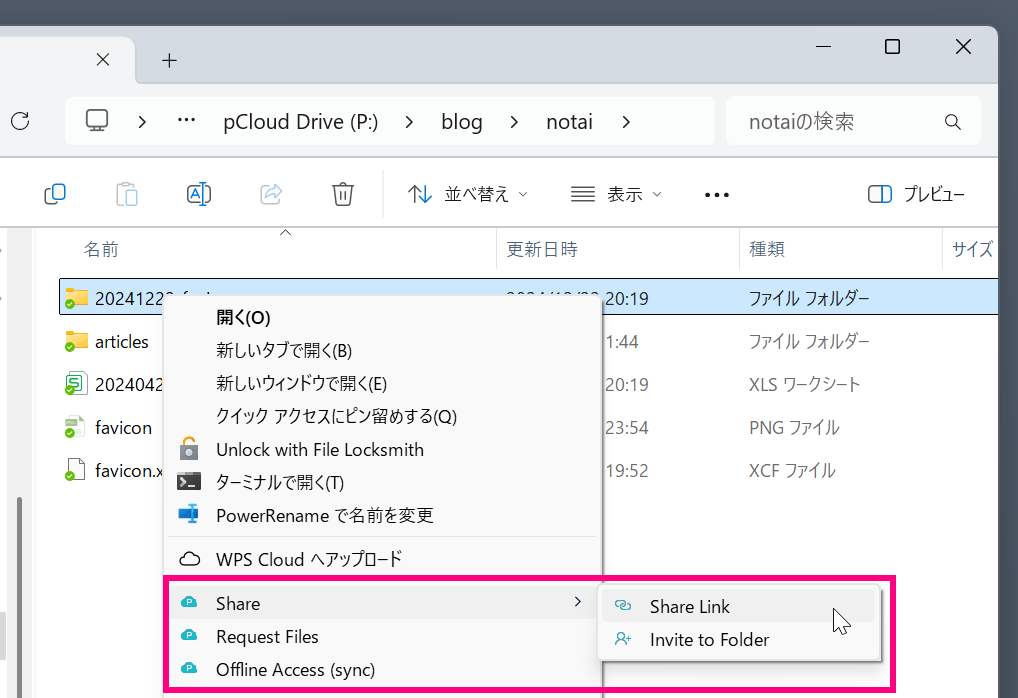The image size is (1018, 698).
Task: Toggle the プレビュー preview pane
Action: pos(916,194)
